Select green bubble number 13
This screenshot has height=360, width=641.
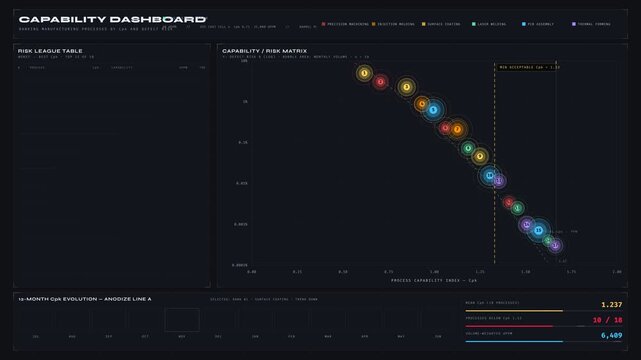click(518, 208)
